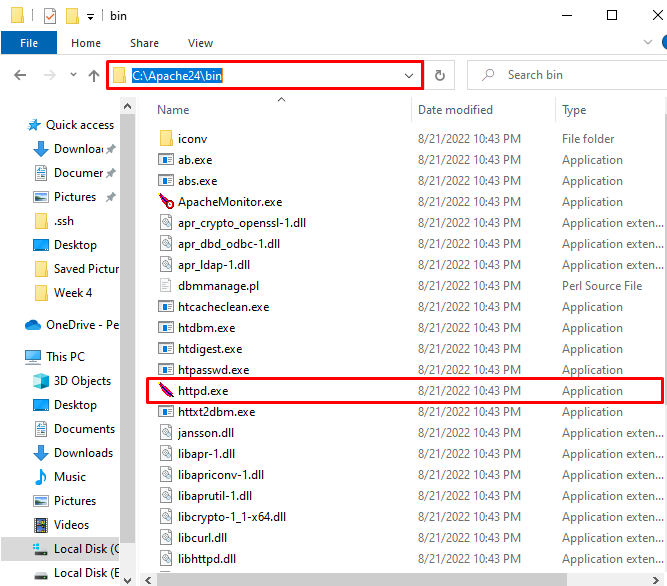
Task: Go up one folder level arrow
Action: (x=94, y=75)
